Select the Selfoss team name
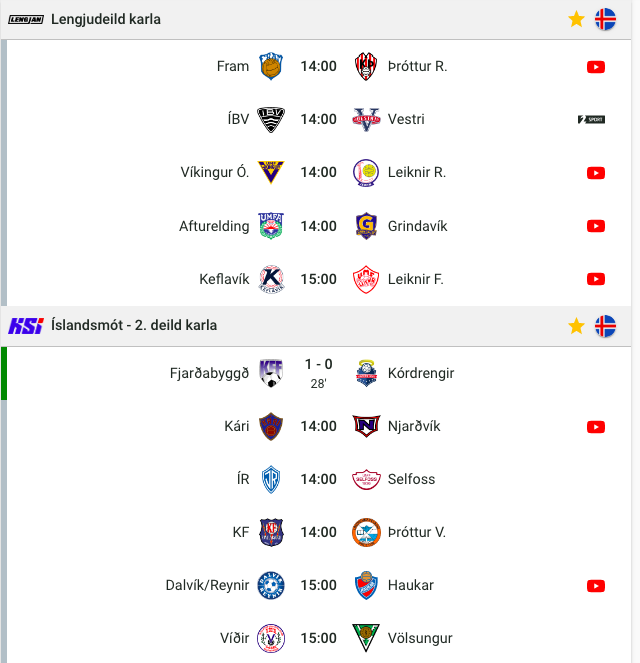The width and height of the screenshot is (640, 663). 411,479
